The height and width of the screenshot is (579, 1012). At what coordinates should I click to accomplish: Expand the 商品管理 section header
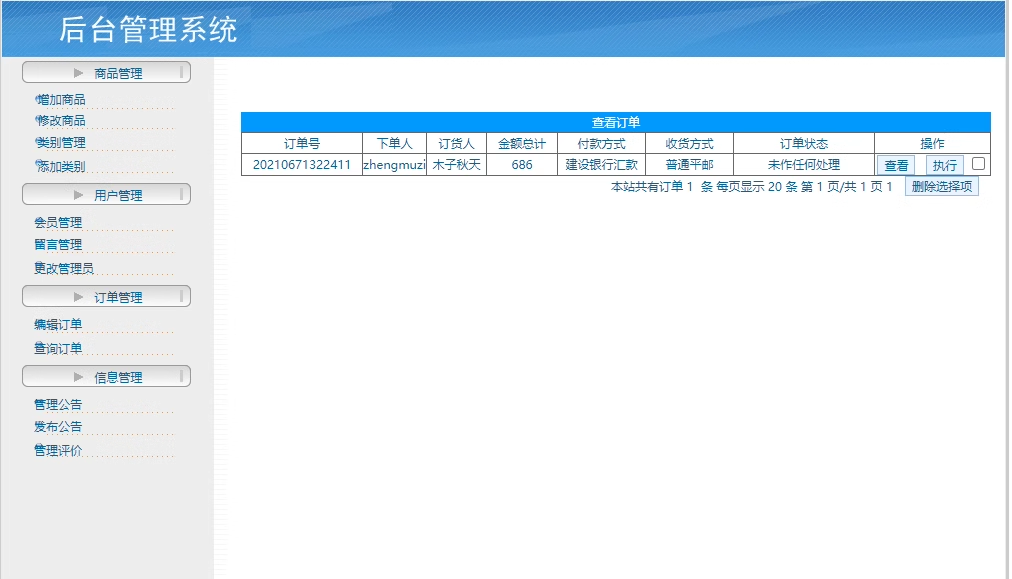pyautogui.click(x=106, y=72)
